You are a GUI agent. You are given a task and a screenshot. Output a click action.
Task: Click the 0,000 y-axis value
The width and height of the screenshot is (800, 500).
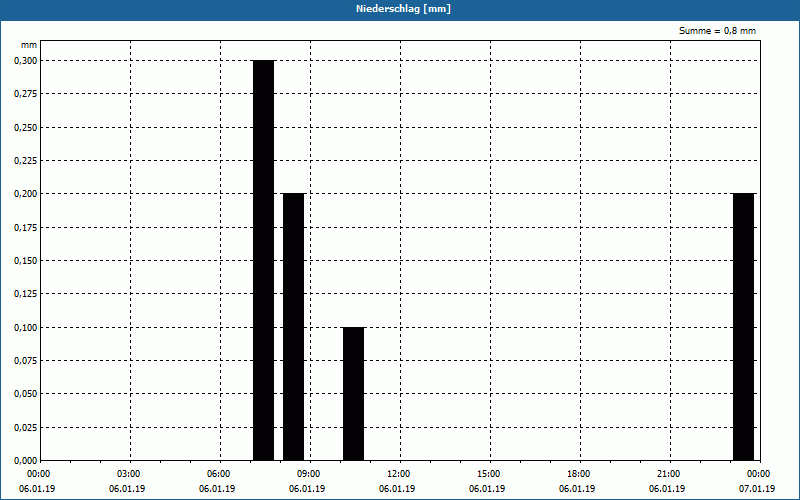26,461
